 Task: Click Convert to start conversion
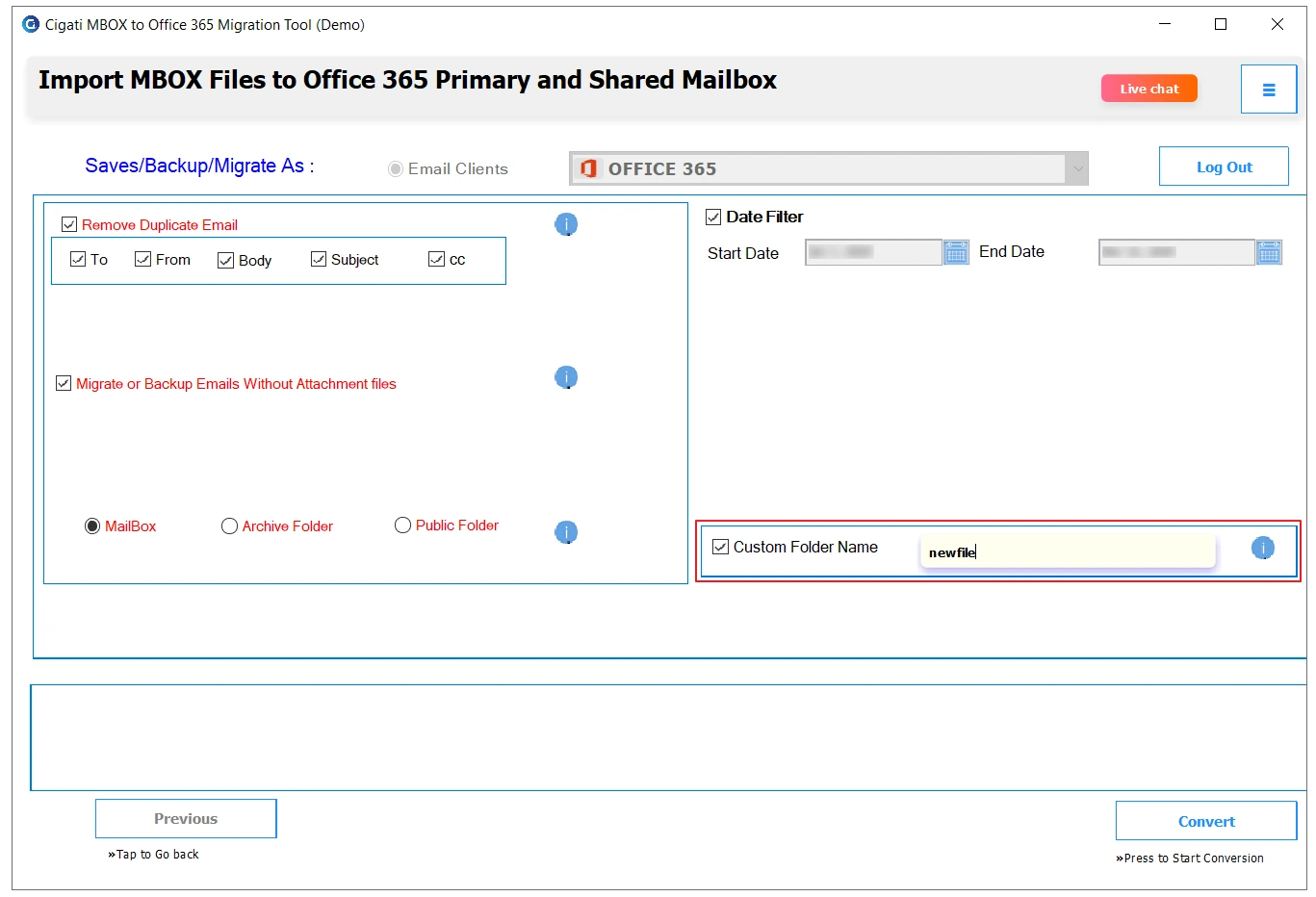pos(1206,821)
